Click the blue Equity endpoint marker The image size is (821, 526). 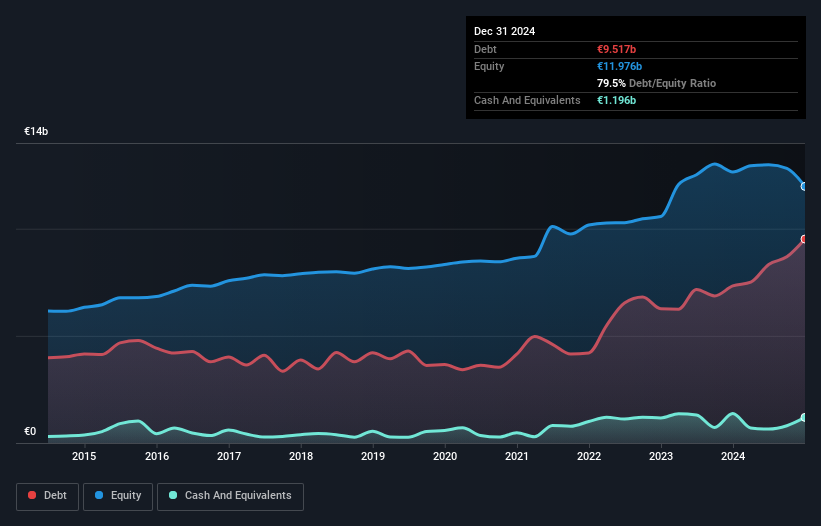[x=804, y=186]
